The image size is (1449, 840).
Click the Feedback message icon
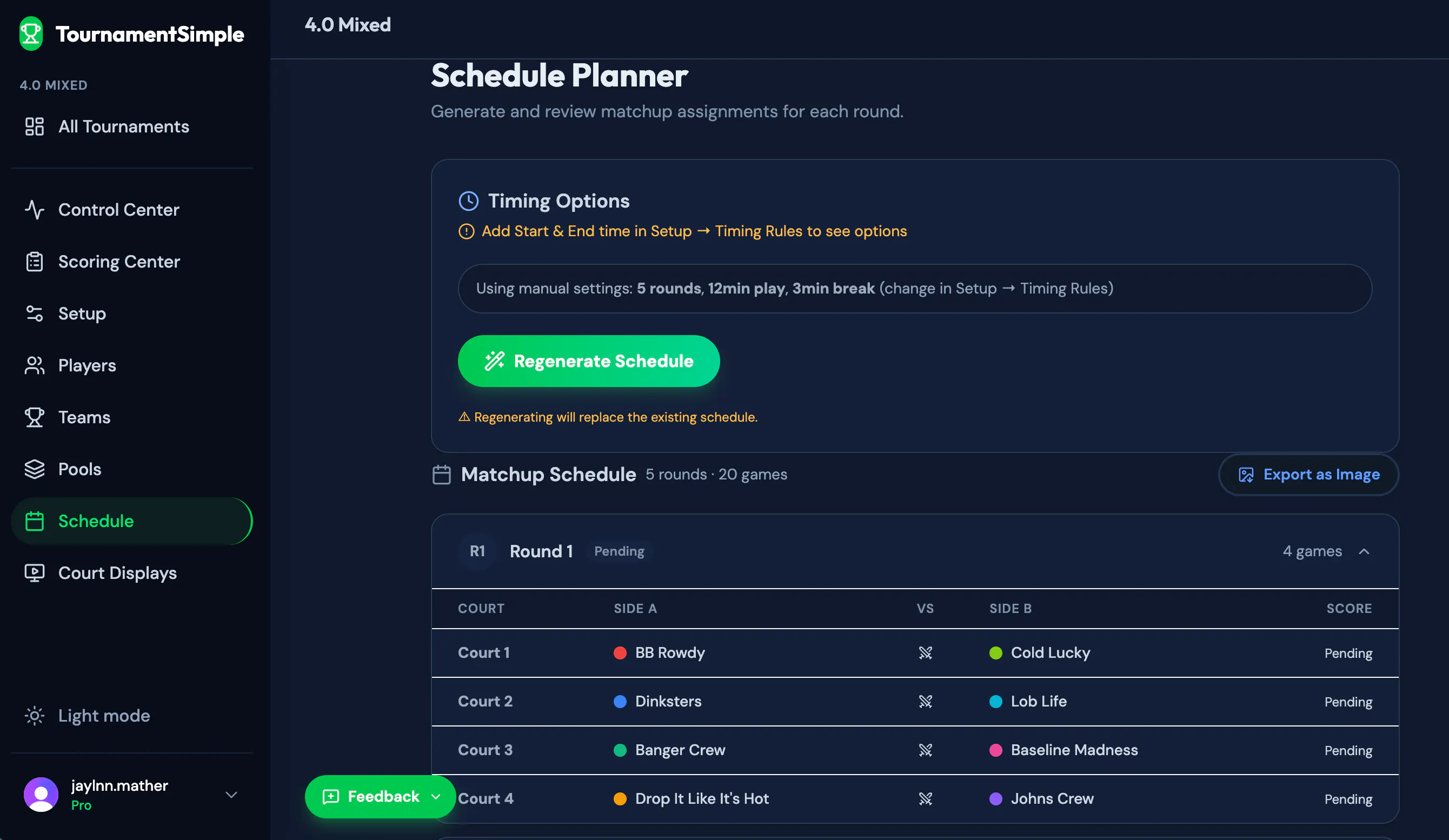click(331, 797)
